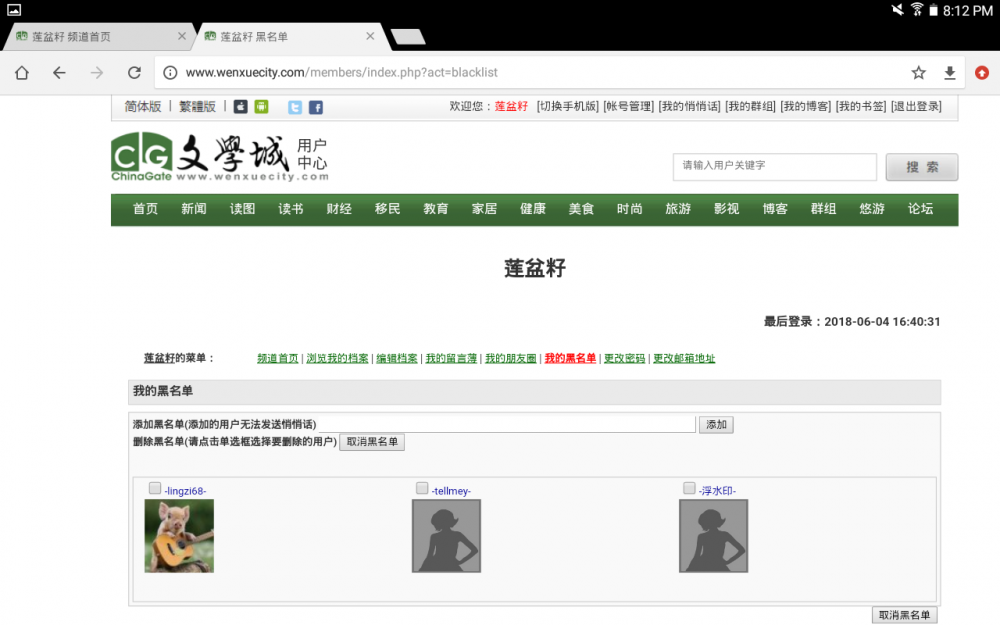The image size is (1000, 625).
Task: Click the download icon in the browser toolbar
Action: coord(950,73)
